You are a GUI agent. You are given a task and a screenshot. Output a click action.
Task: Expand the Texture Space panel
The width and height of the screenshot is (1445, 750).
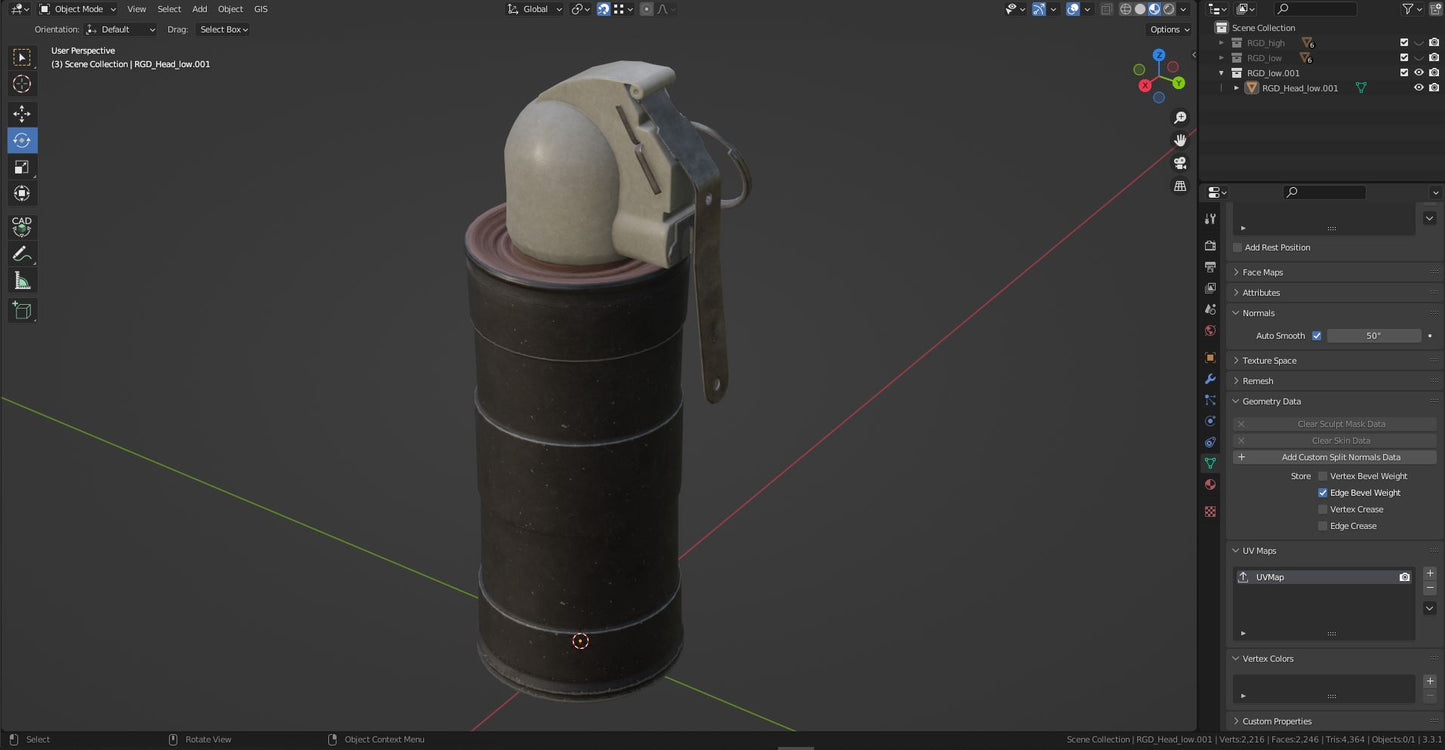point(1270,361)
